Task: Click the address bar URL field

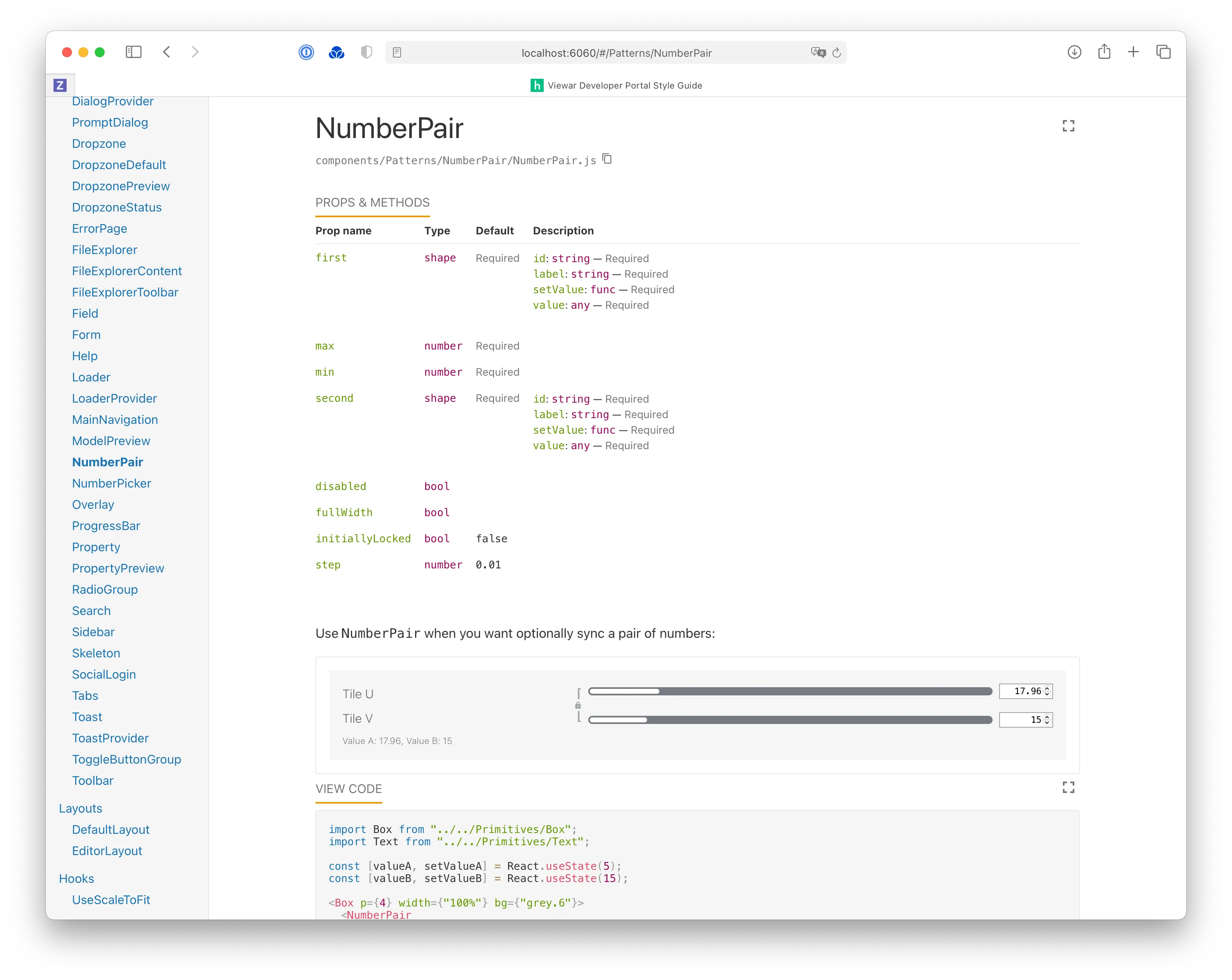Action: (x=616, y=53)
